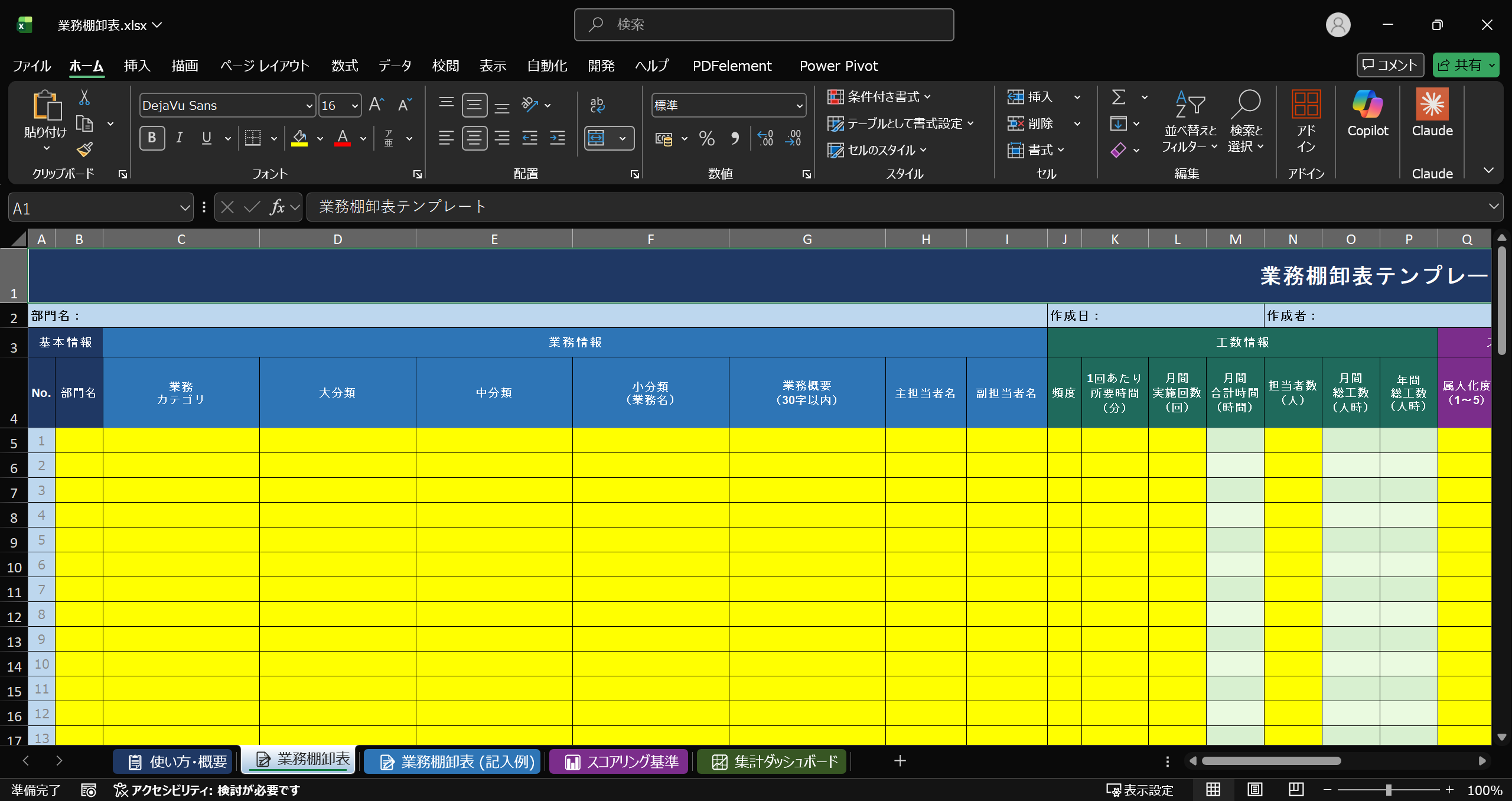1512x801 pixels.
Task: Expand the number format dropdown showing 標準
Action: (x=799, y=106)
